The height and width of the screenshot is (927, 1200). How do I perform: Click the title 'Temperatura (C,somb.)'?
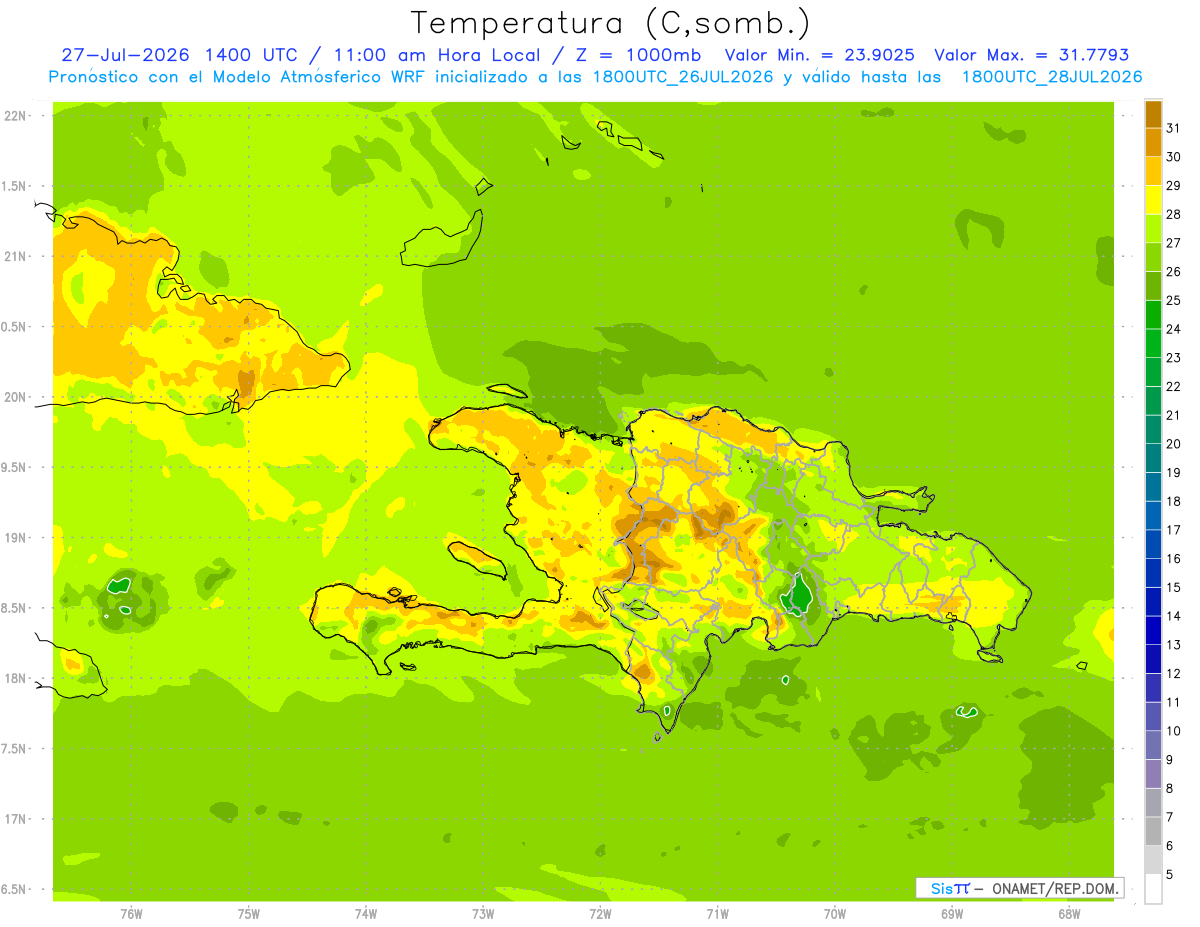tap(611, 23)
